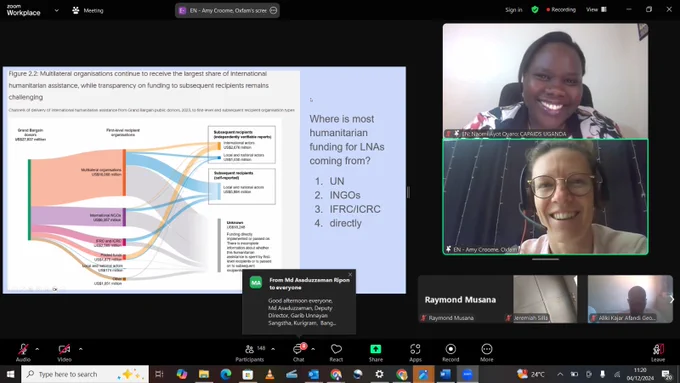Show hidden system tray icons
This screenshot has height=383, width=680.
560,374
